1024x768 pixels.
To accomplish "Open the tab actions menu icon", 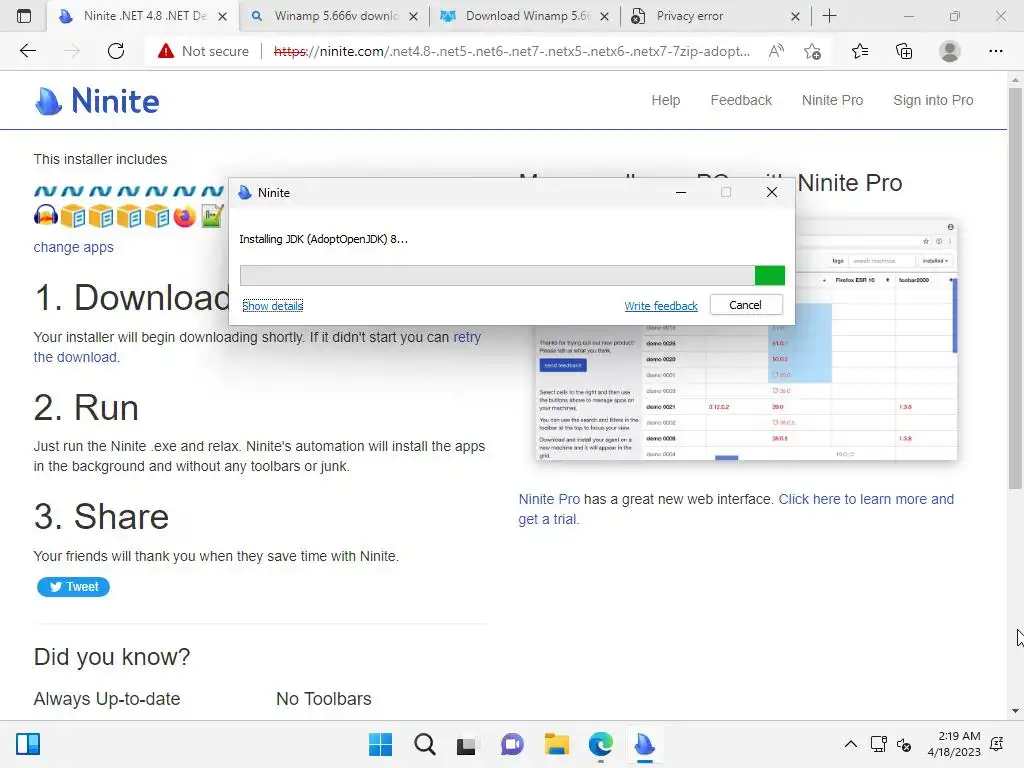I will 24,16.
